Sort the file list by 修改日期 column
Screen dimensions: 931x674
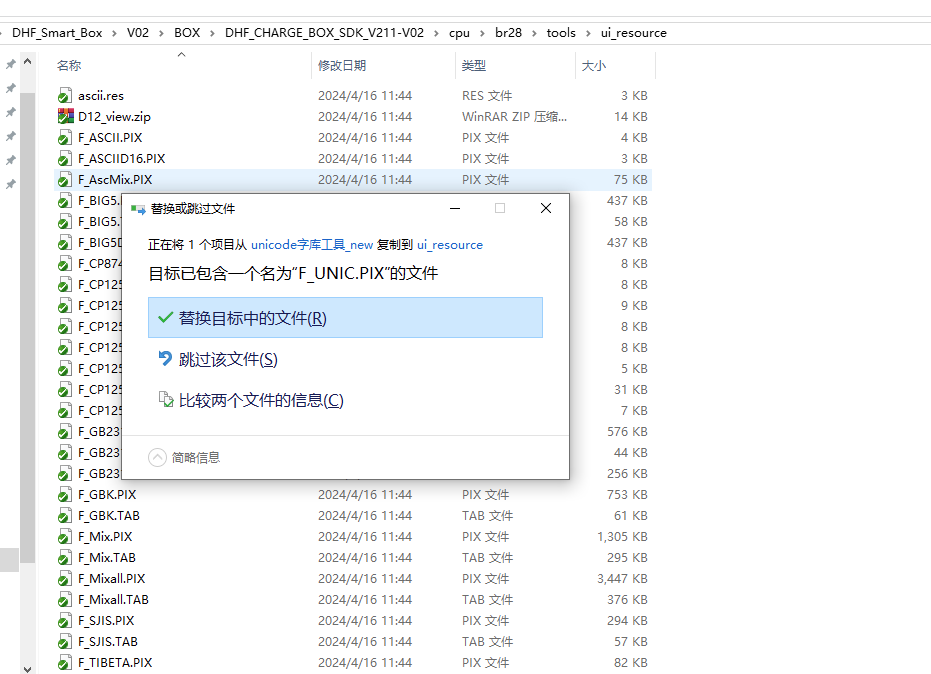click(x=342, y=65)
